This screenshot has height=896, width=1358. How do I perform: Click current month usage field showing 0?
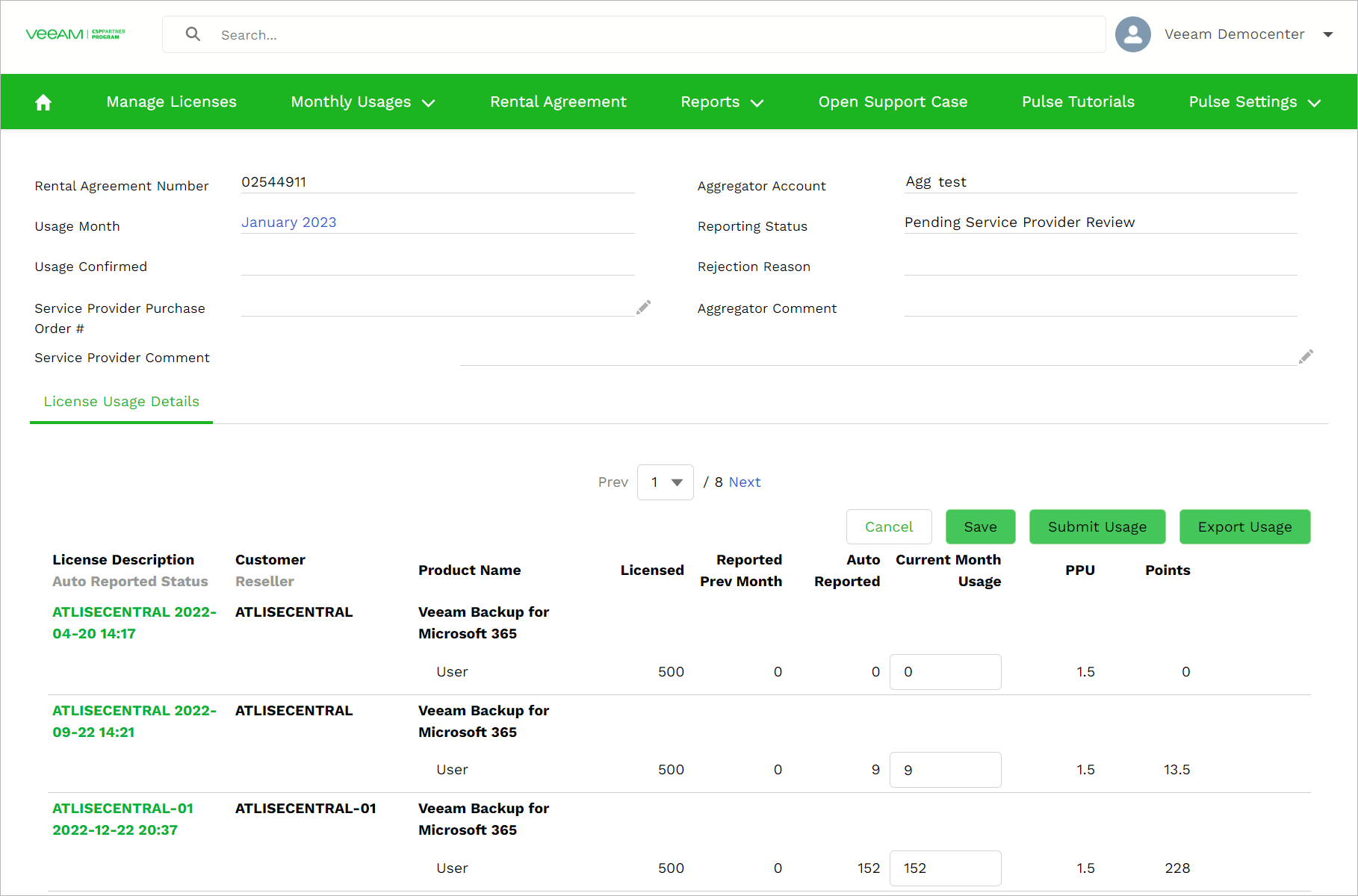pos(945,672)
